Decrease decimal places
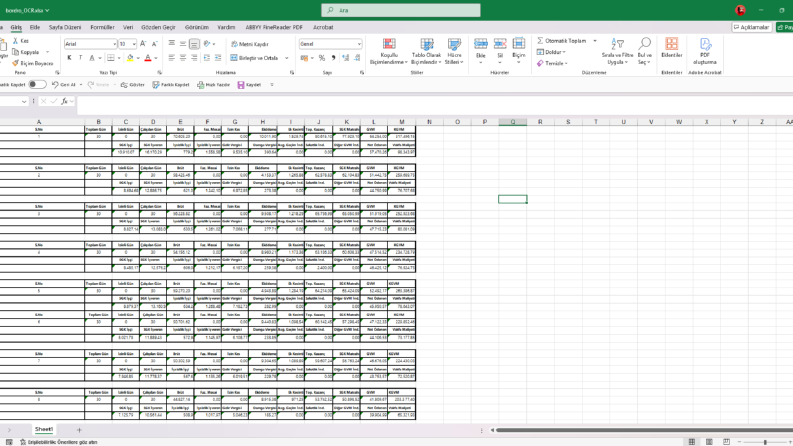The width and height of the screenshot is (793, 446). click(x=357, y=58)
